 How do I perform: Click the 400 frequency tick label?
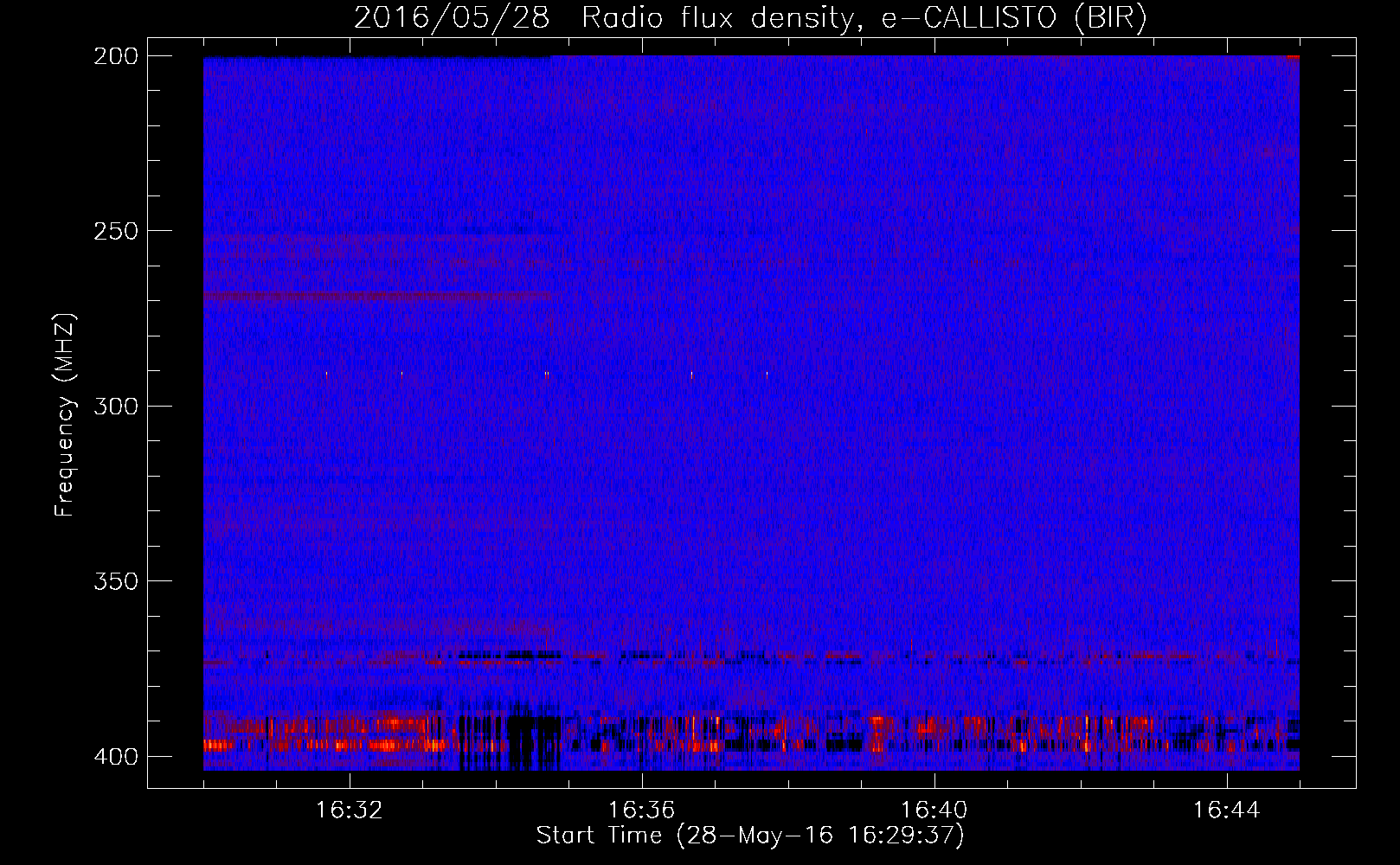[115, 757]
